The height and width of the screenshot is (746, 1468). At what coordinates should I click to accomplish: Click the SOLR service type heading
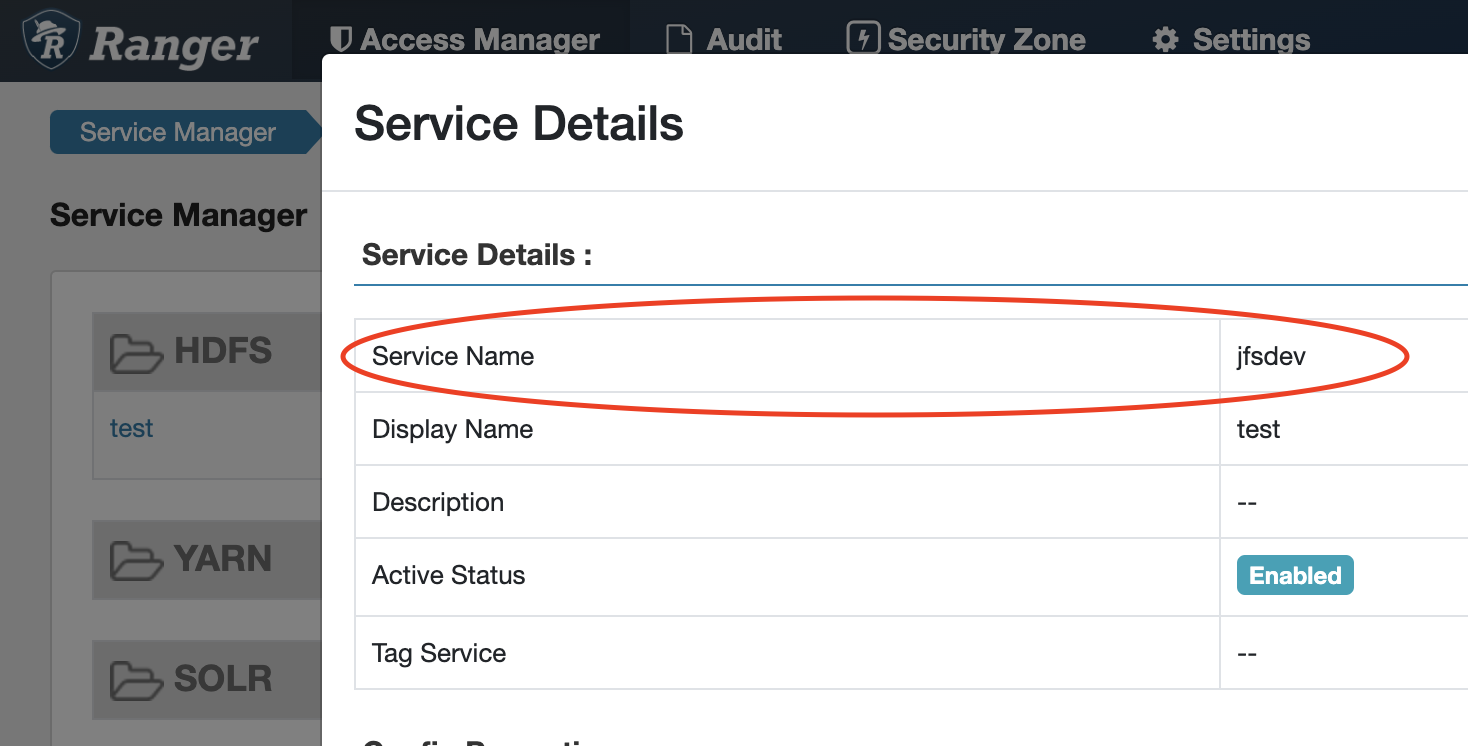pos(222,679)
